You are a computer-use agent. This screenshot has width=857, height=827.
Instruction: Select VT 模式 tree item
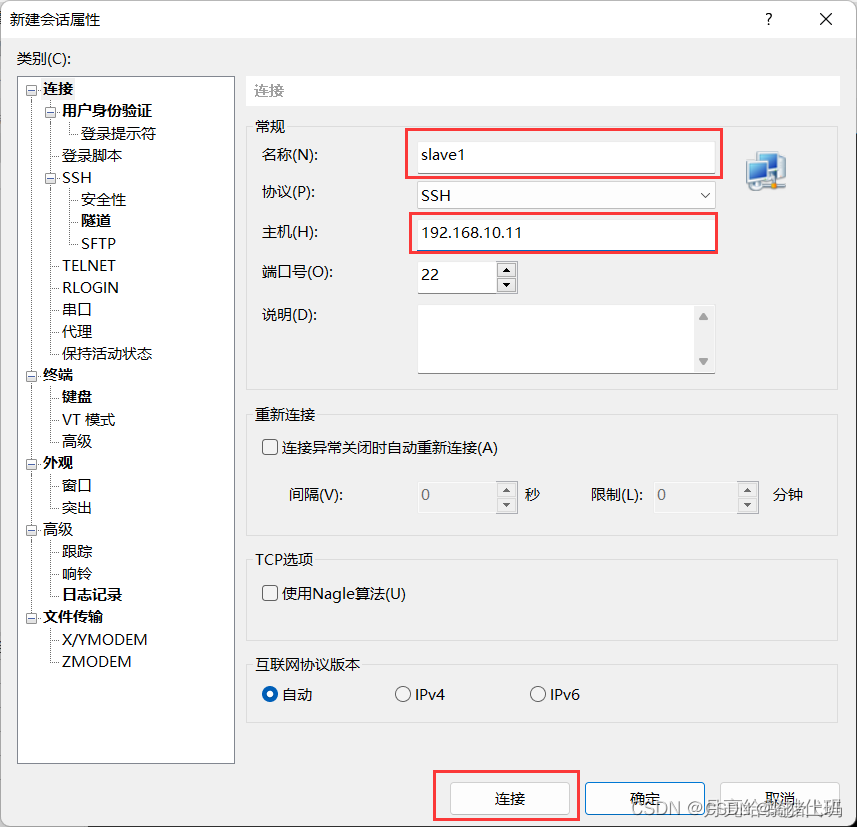point(89,420)
